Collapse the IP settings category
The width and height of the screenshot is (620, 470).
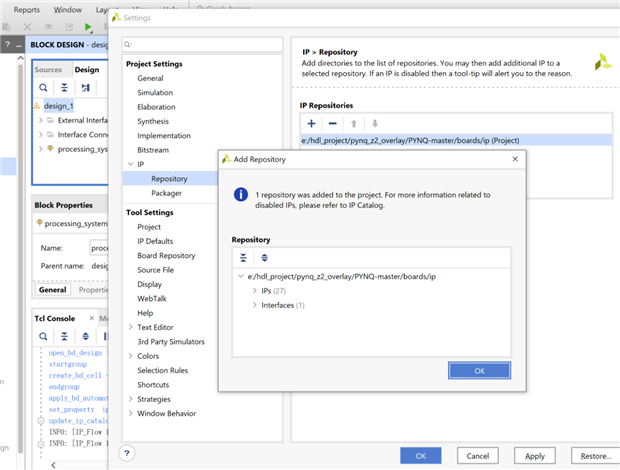click(130, 164)
